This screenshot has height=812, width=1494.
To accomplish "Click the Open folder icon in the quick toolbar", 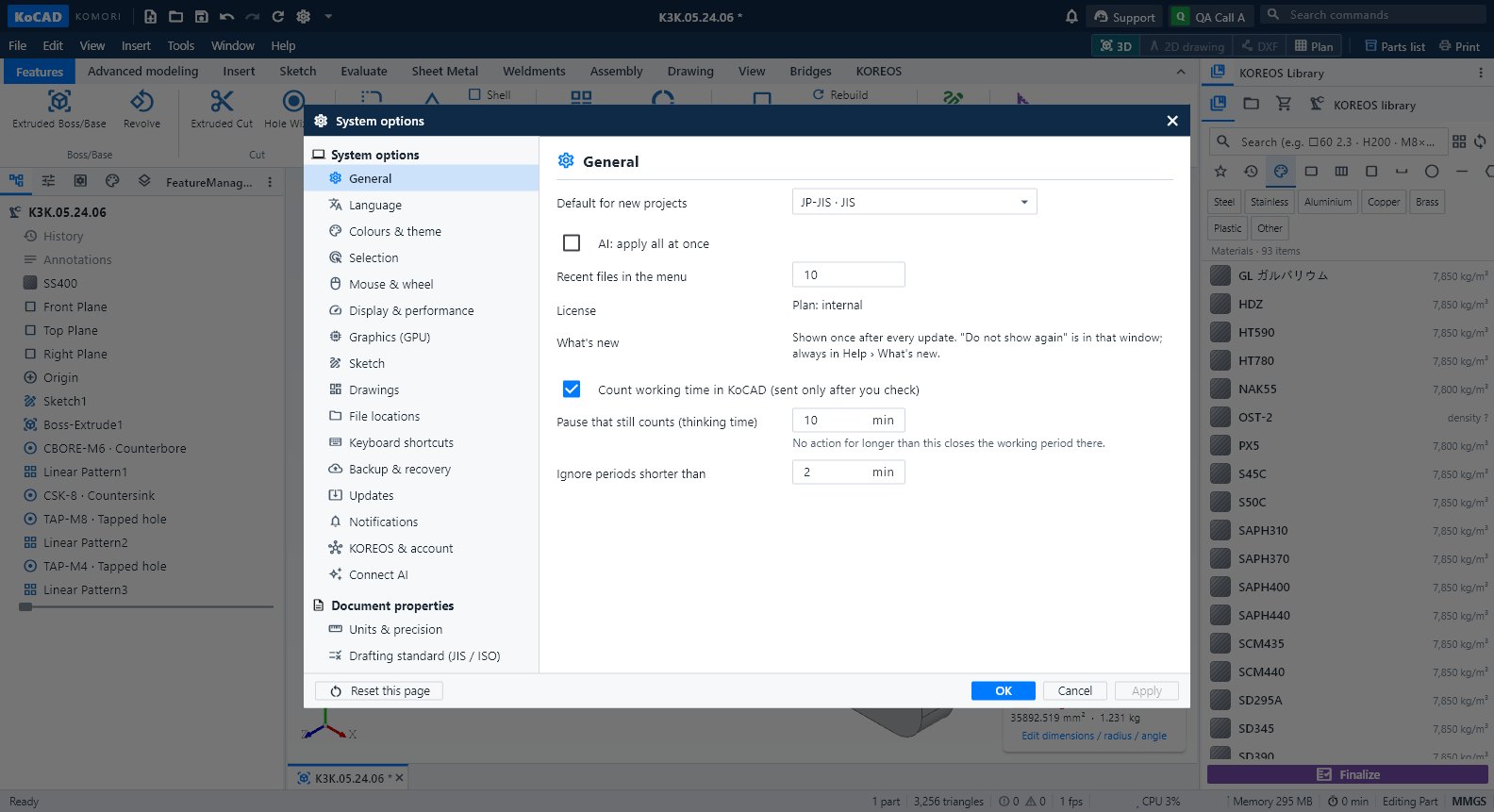I will (x=175, y=16).
